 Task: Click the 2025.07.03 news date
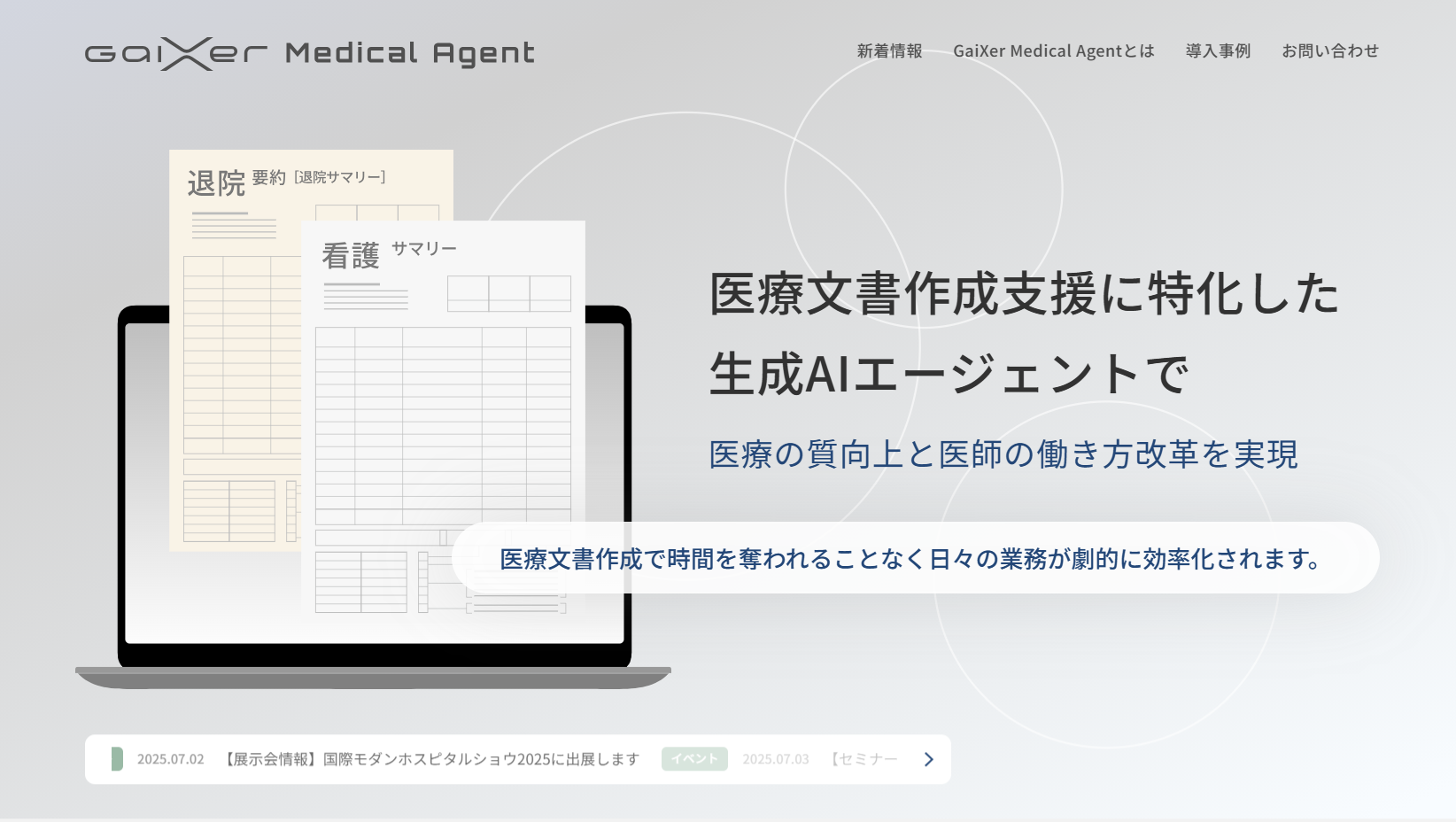776,759
